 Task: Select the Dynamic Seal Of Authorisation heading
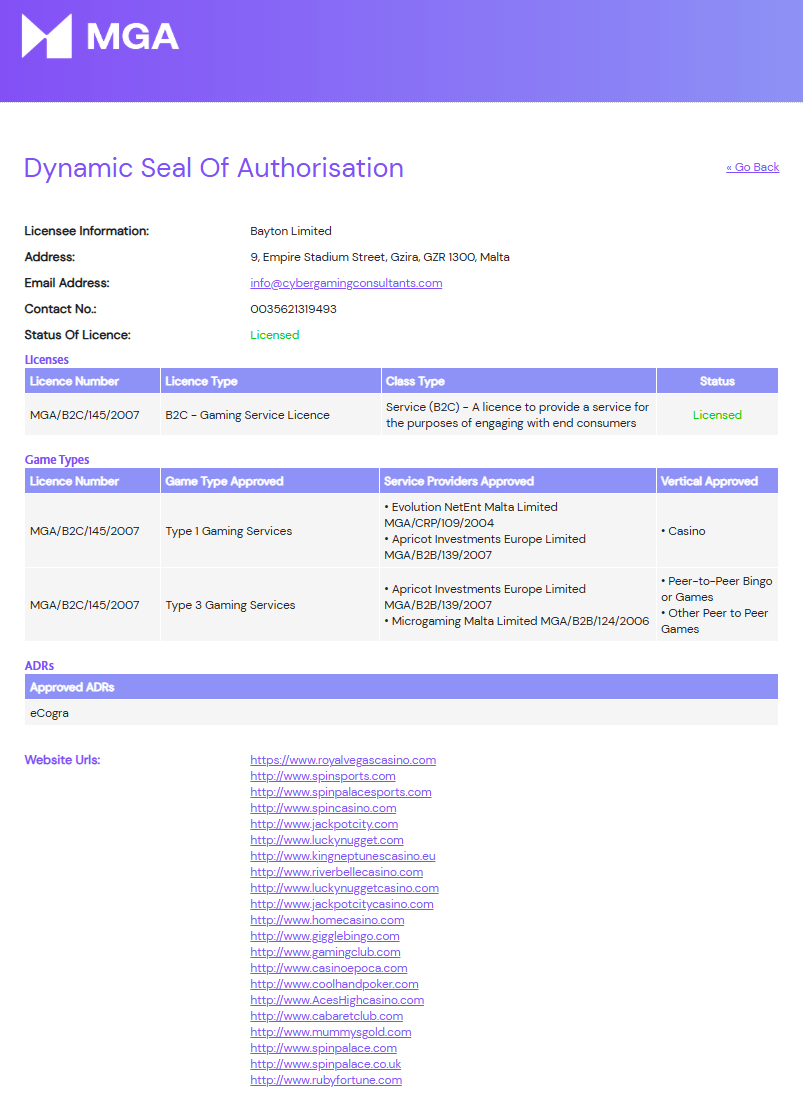click(214, 168)
